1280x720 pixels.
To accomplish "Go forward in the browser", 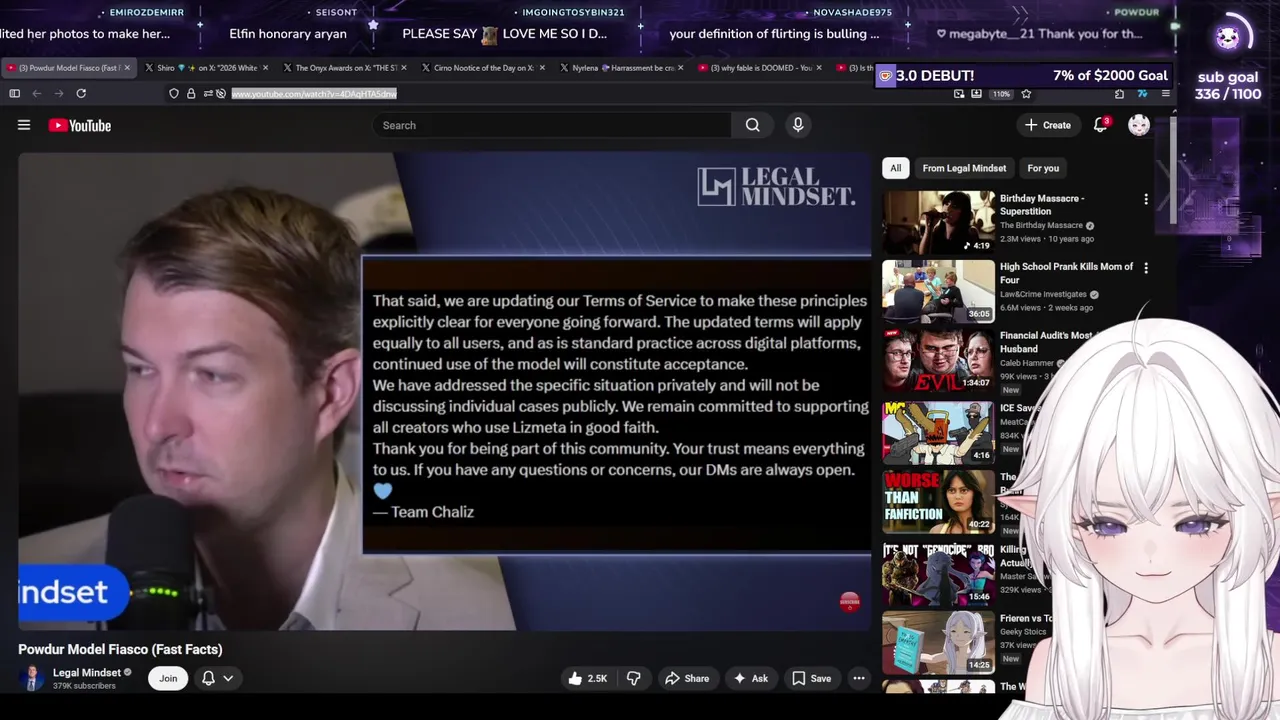I will pyautogui.click(x=59, y=93).
